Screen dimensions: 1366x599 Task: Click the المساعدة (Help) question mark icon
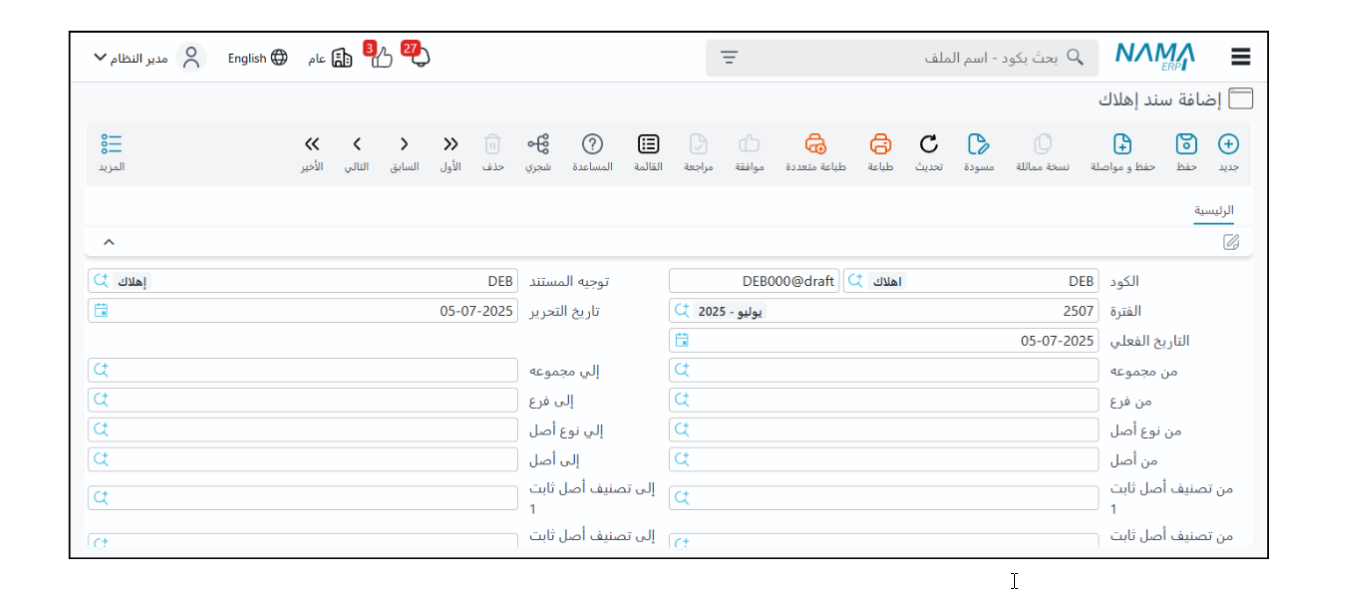click(x=592, y=144)
